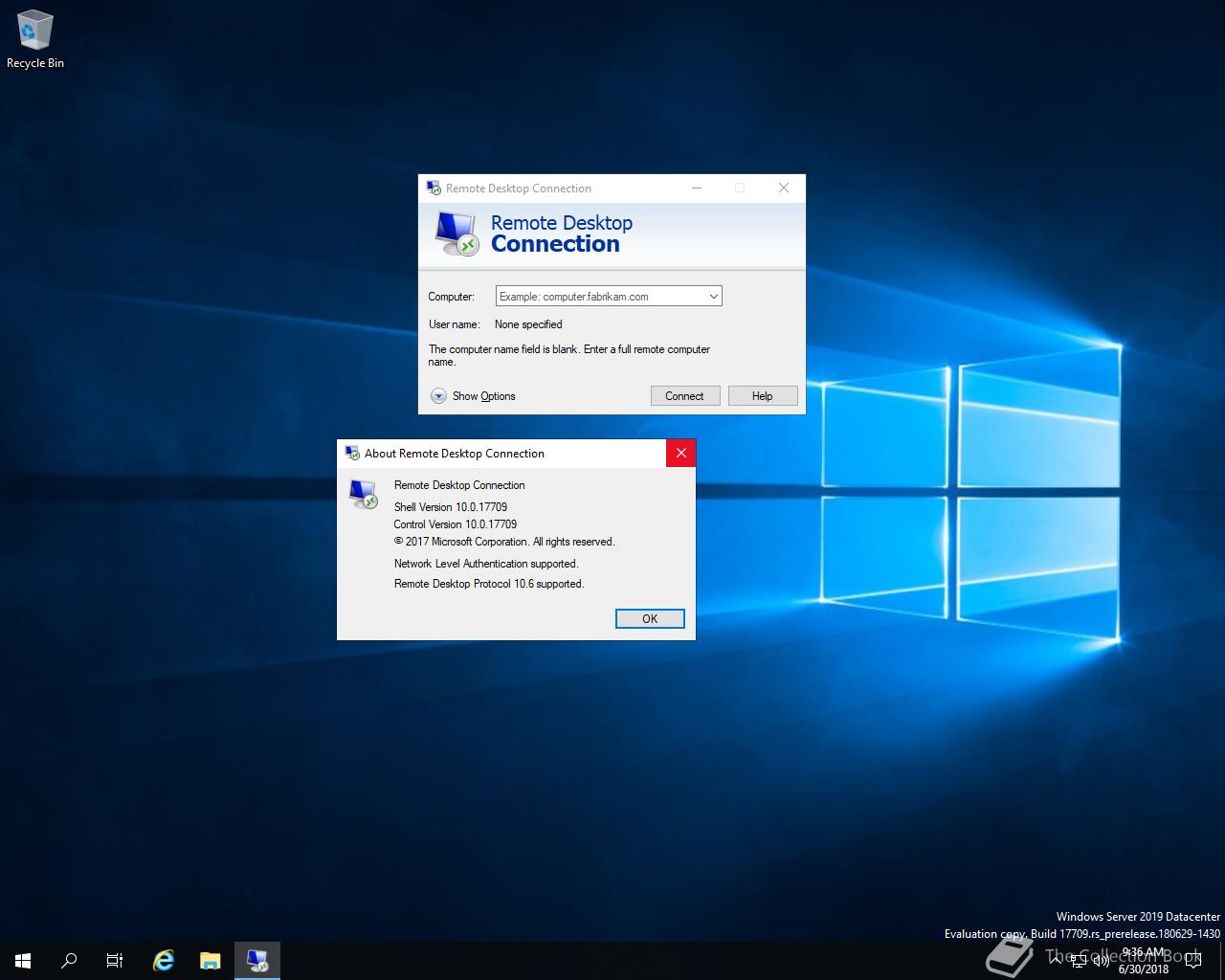Click the Help button
The image size is (1225, 980).
pos(763,396)
